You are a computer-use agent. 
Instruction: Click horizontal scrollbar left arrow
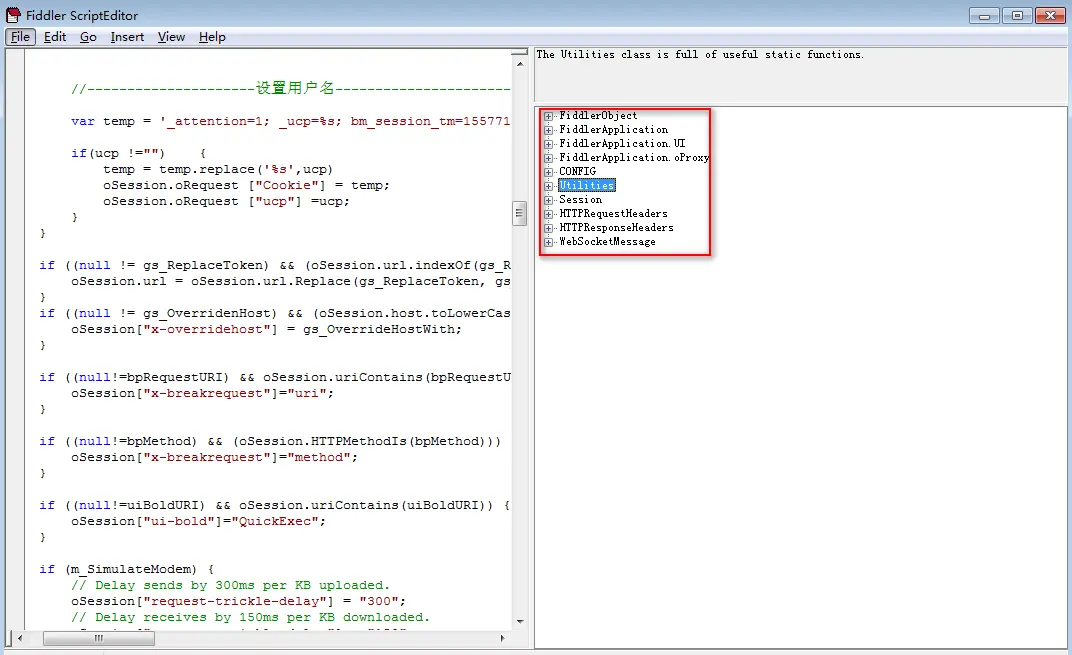point(20,639)
